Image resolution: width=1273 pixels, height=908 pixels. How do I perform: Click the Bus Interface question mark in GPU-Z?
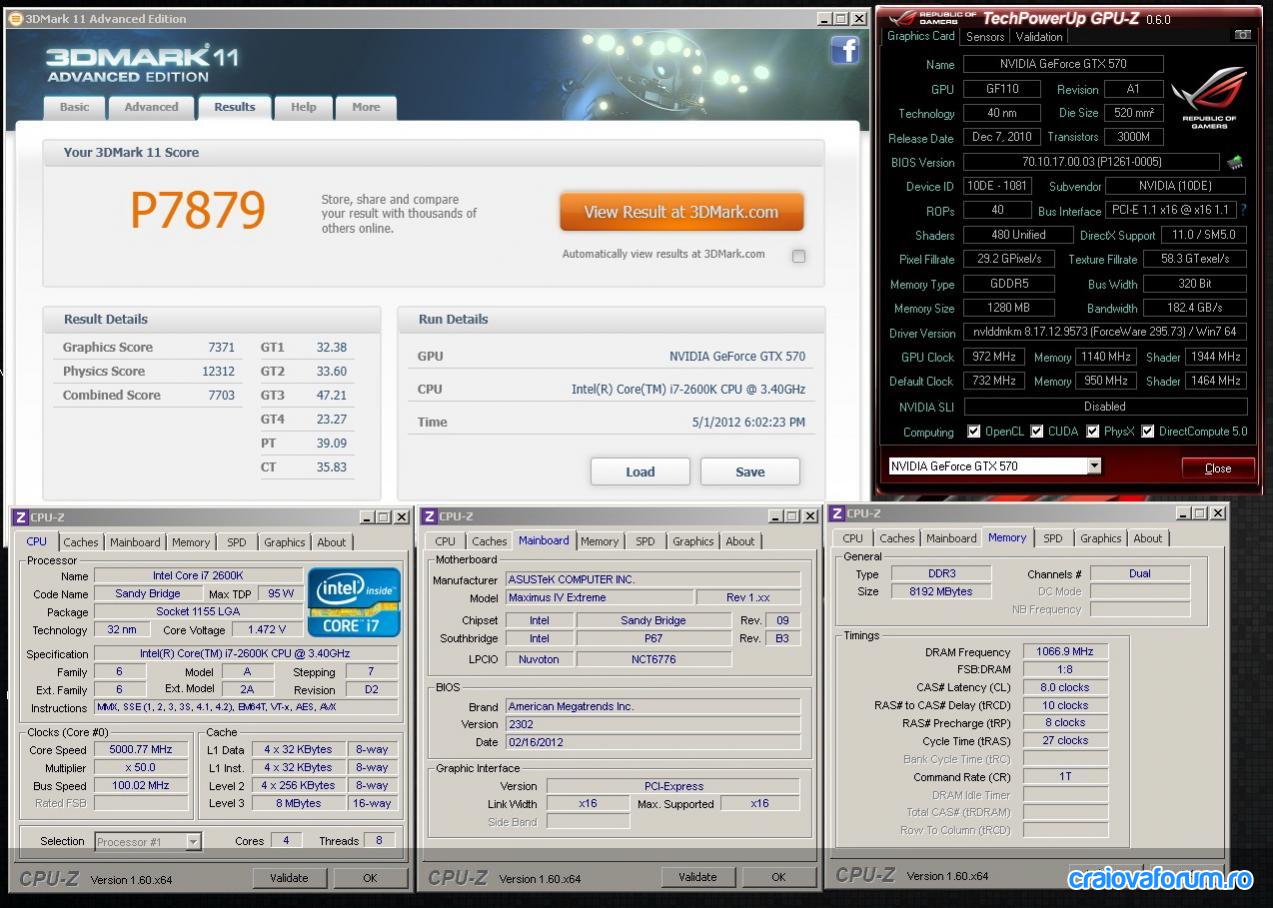[1243, 211]
